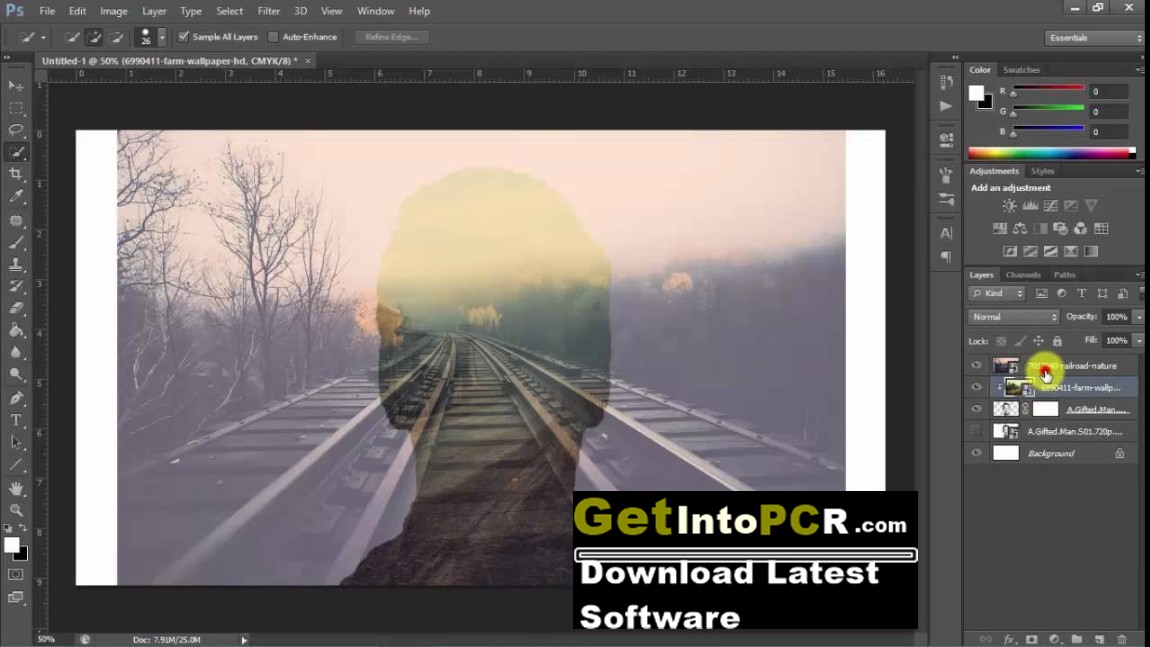Open the brush size picker dropdown
1150x647 pixels.
tap(162, 37)
